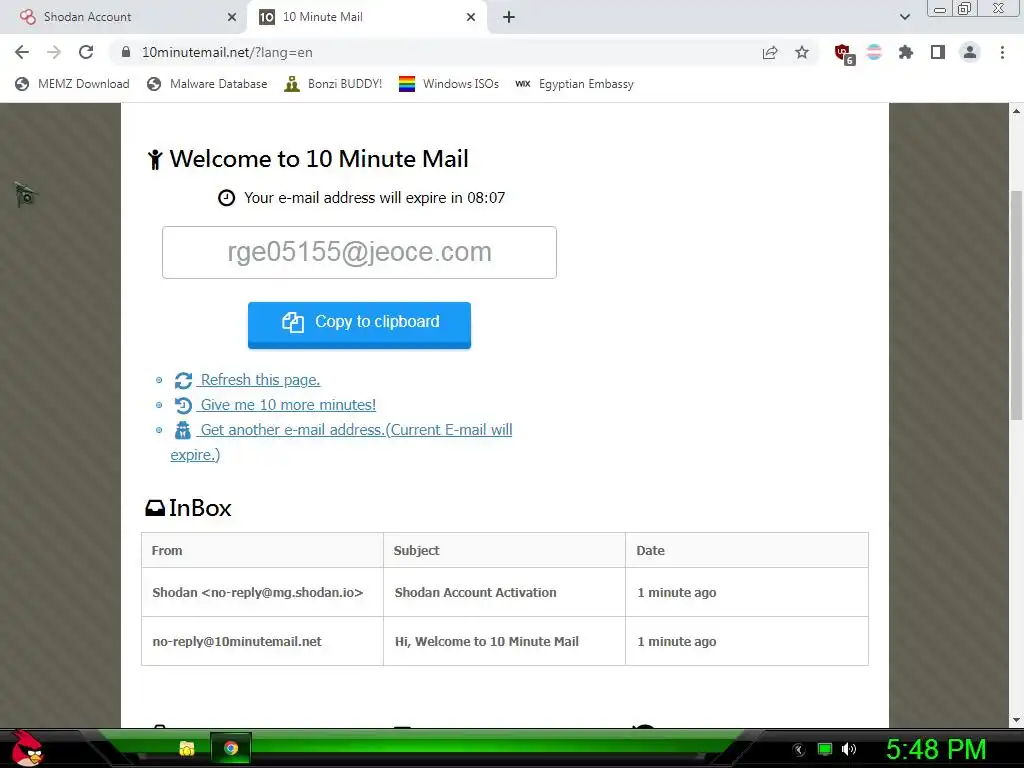Open the Malware Database bookmark
This screenshot has width=1024, height=768.
tap(208, 84)
